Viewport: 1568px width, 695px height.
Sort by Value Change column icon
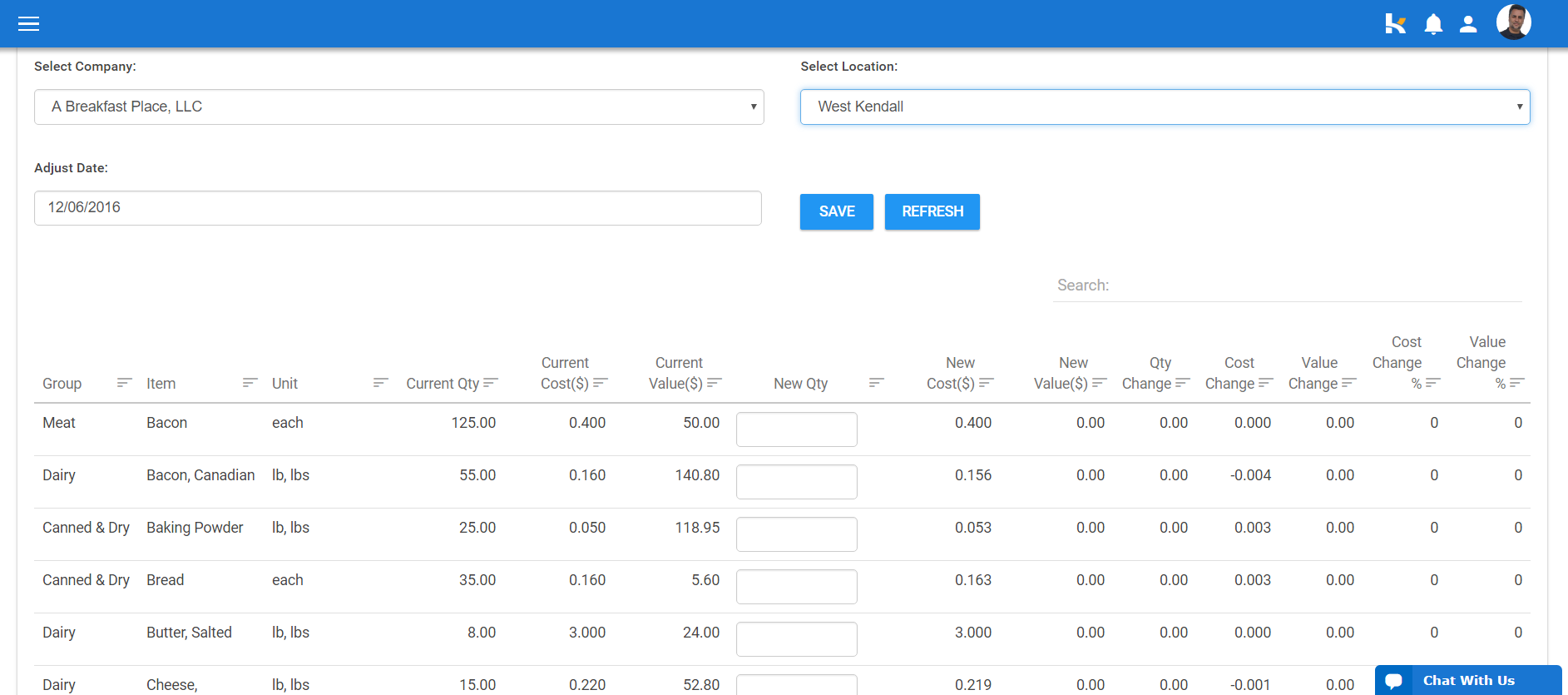(x=1349, y=383)
